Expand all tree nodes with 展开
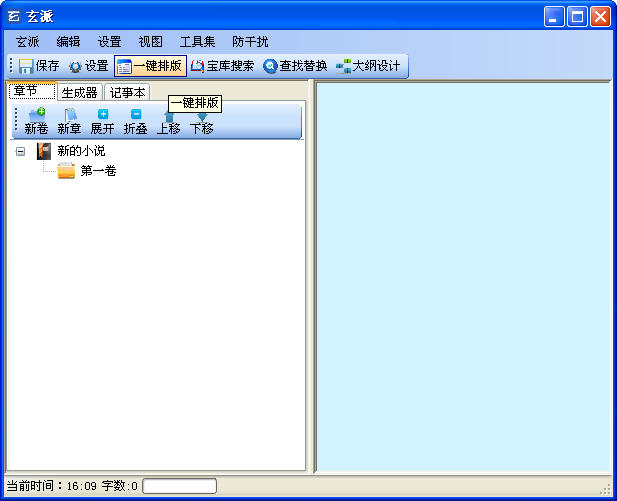 pyautogui.click(x=102, y=122)
